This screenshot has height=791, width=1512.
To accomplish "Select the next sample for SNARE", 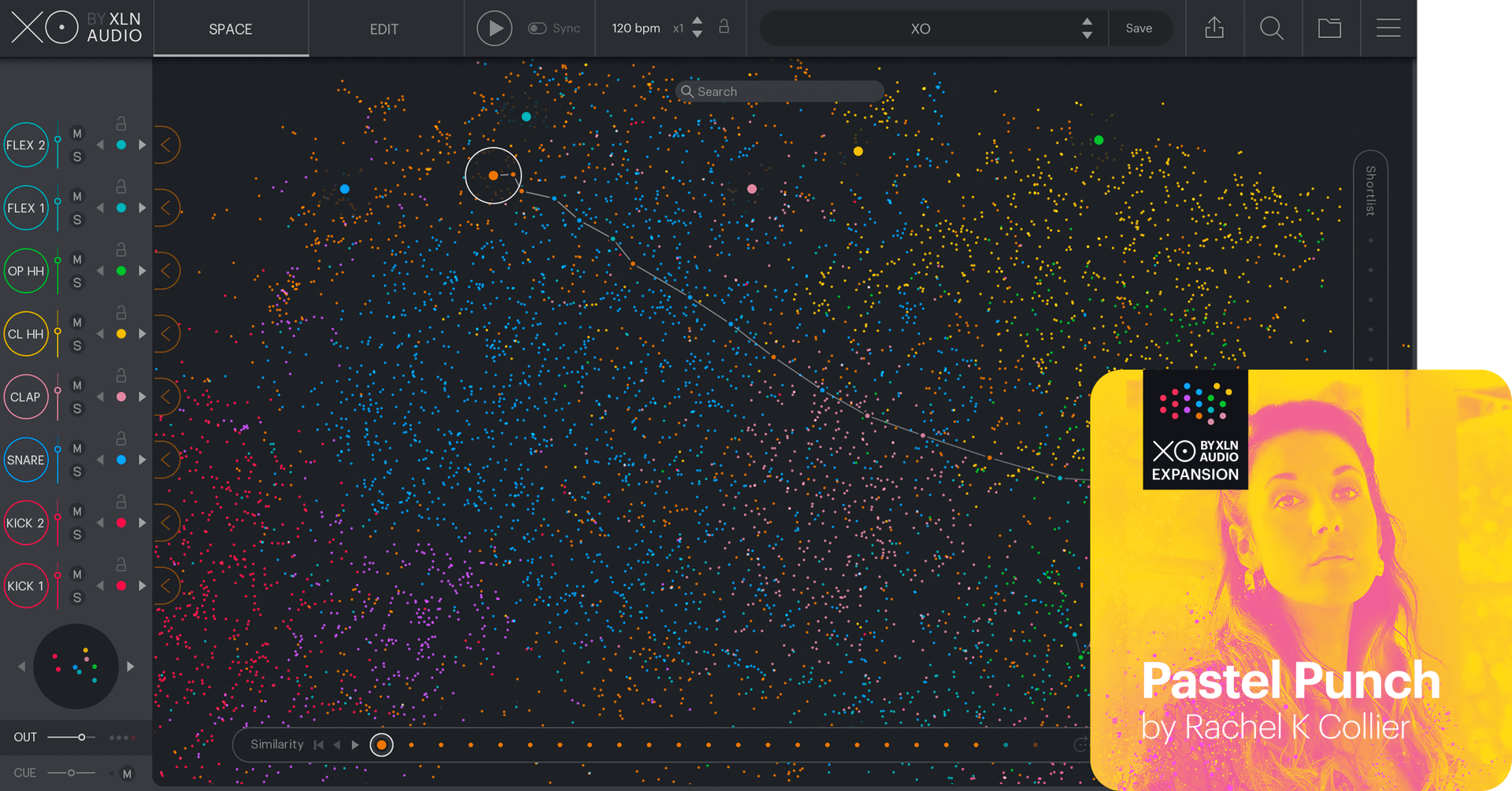I will pyautogui.click(x=143, y=460).
